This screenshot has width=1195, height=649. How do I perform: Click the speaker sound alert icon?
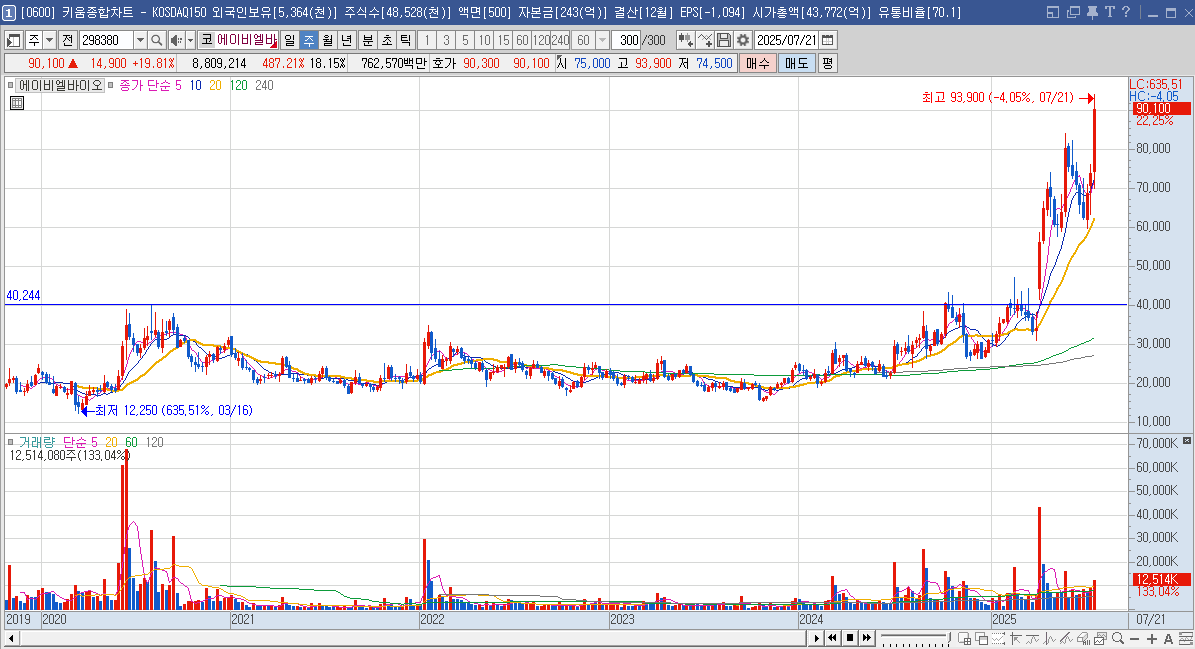tap(175, 40)
